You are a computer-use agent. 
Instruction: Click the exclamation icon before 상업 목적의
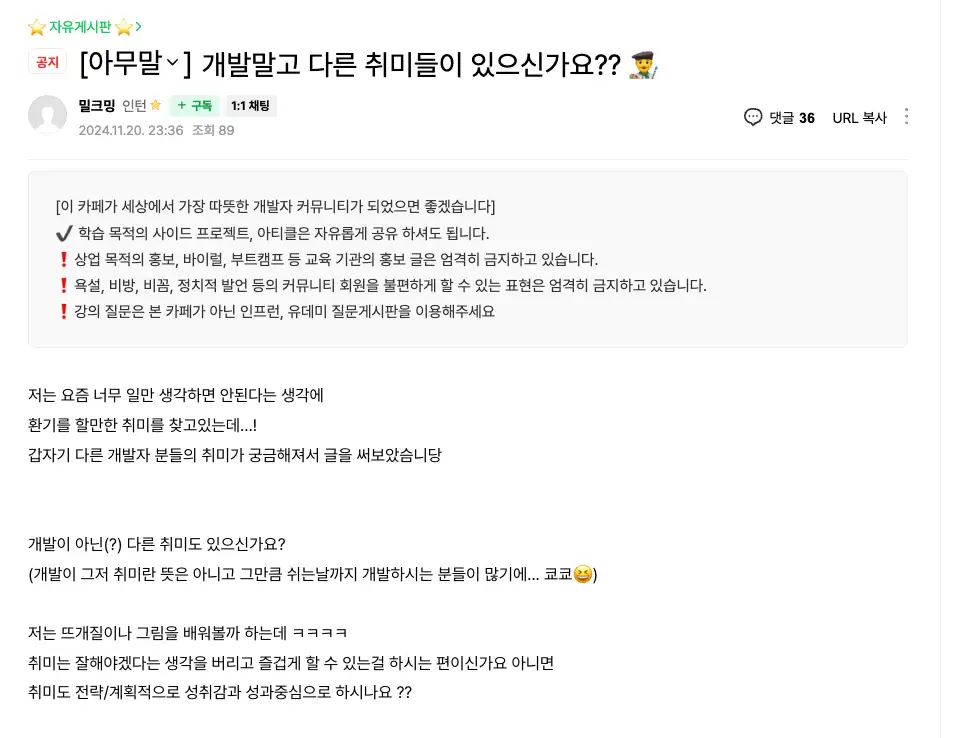64,260
